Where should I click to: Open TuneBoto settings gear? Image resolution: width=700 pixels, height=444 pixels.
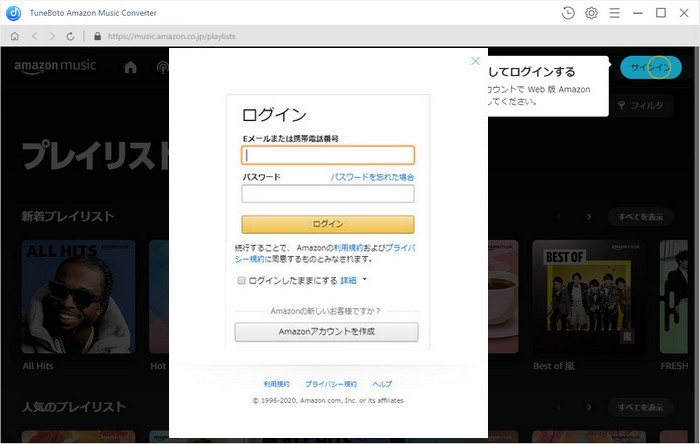coord(591,13)
